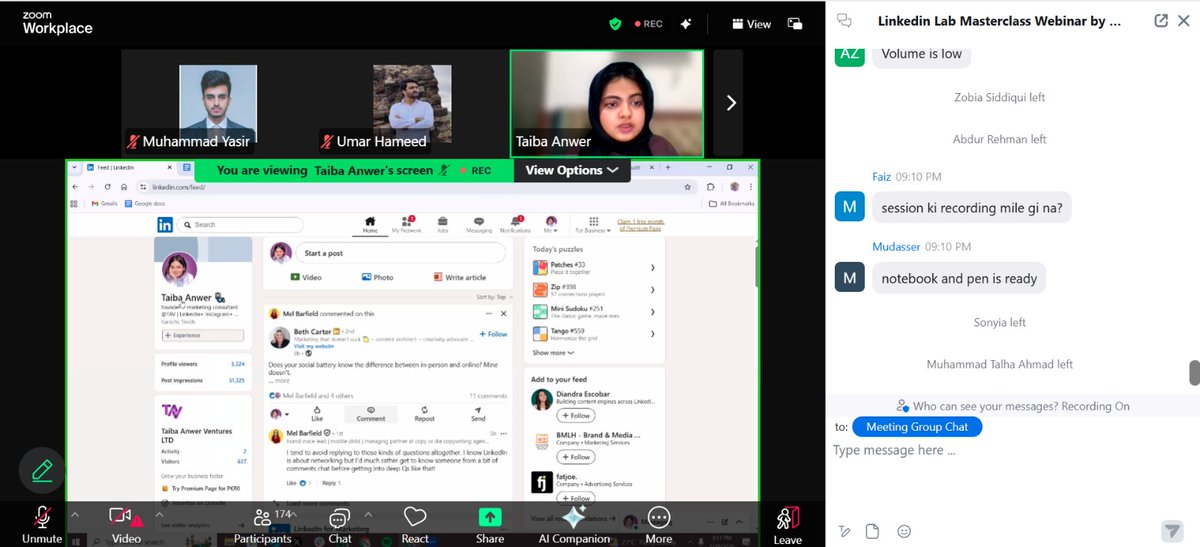Leave the meeting
The width and height of the screenshot is (1200, 547).
pos(788,523)
